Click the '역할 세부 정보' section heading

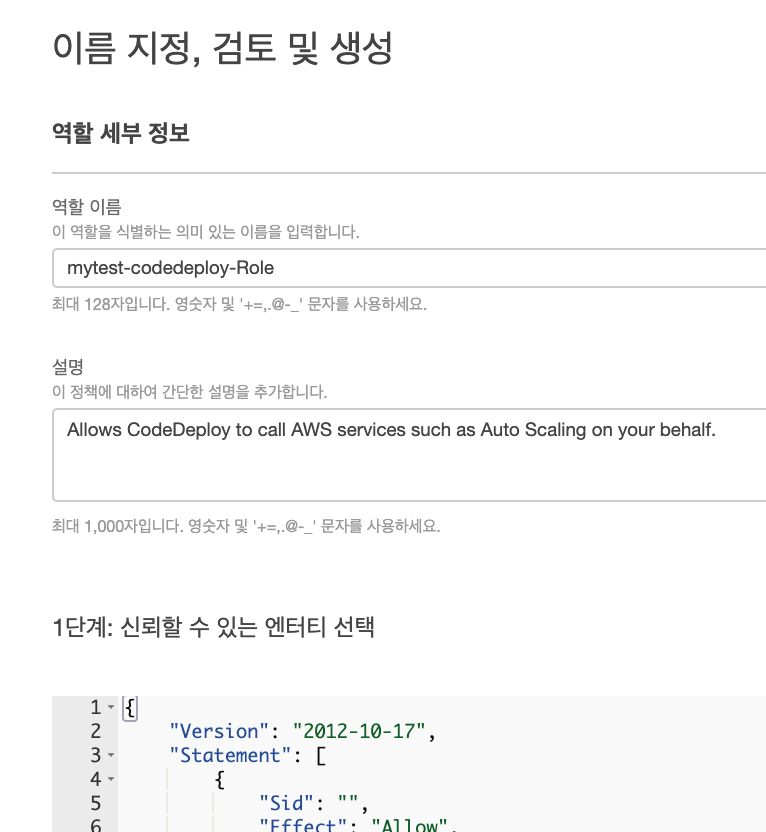tap(121, 133)
